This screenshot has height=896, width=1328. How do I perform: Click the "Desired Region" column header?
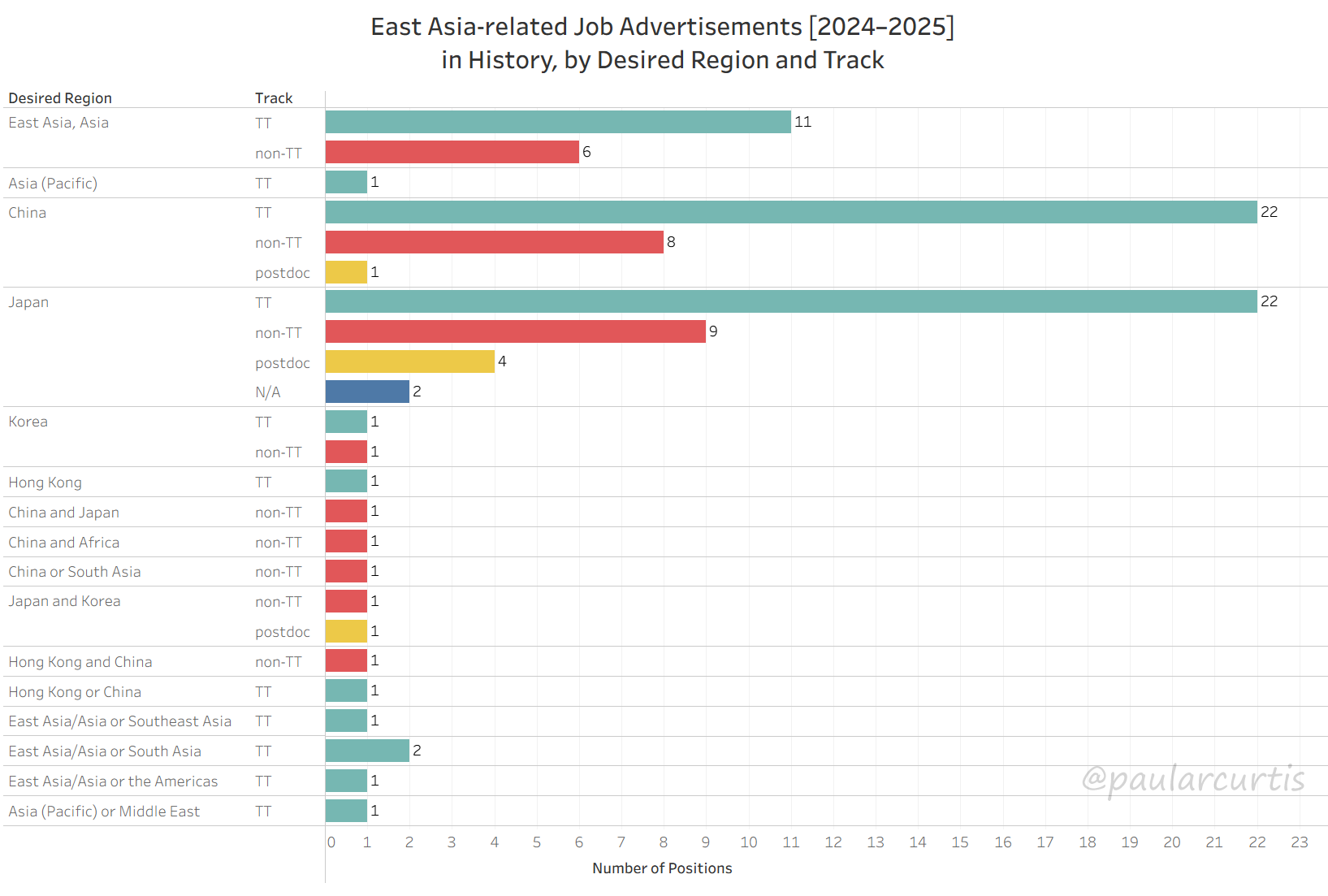pos(60,98)
